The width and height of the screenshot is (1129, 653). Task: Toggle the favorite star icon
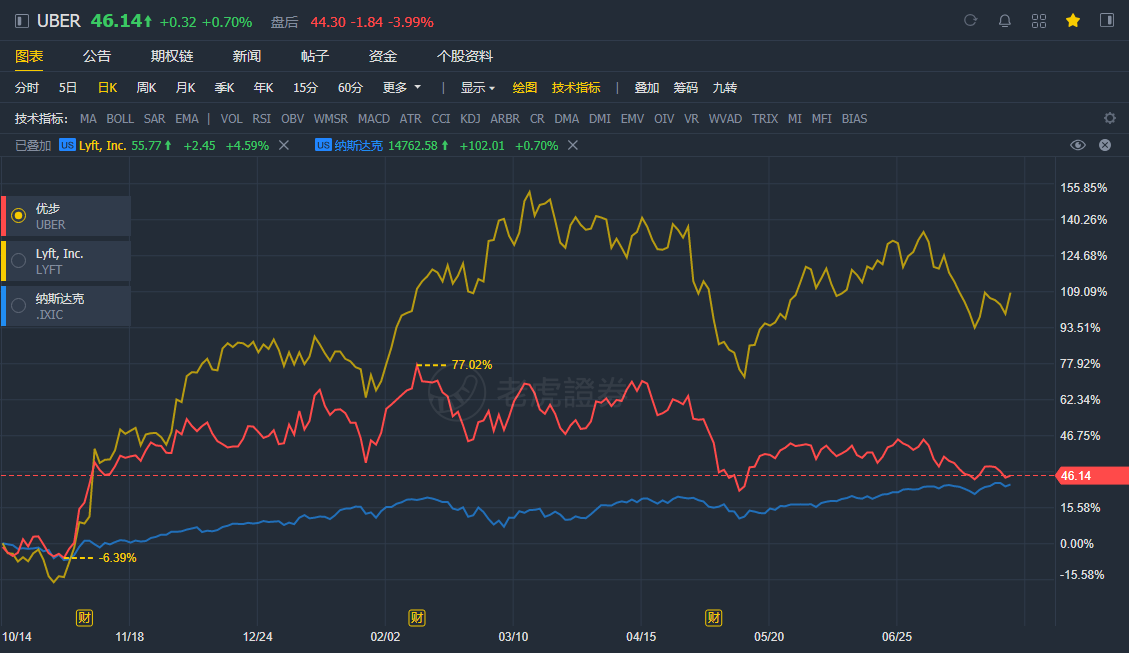click(1073, 21)
